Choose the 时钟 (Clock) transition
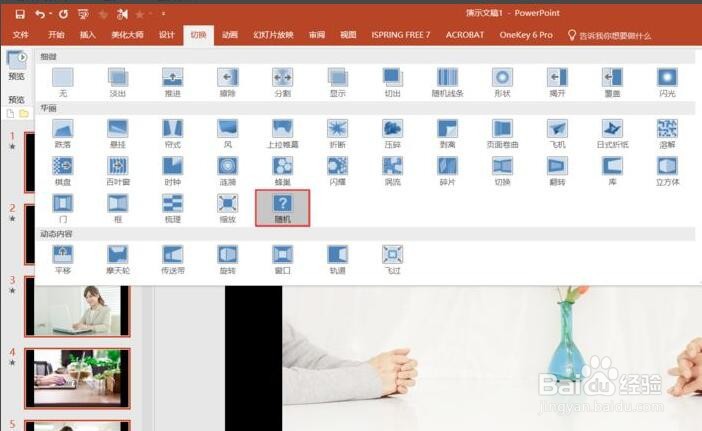702x431 pixels. 173,171
